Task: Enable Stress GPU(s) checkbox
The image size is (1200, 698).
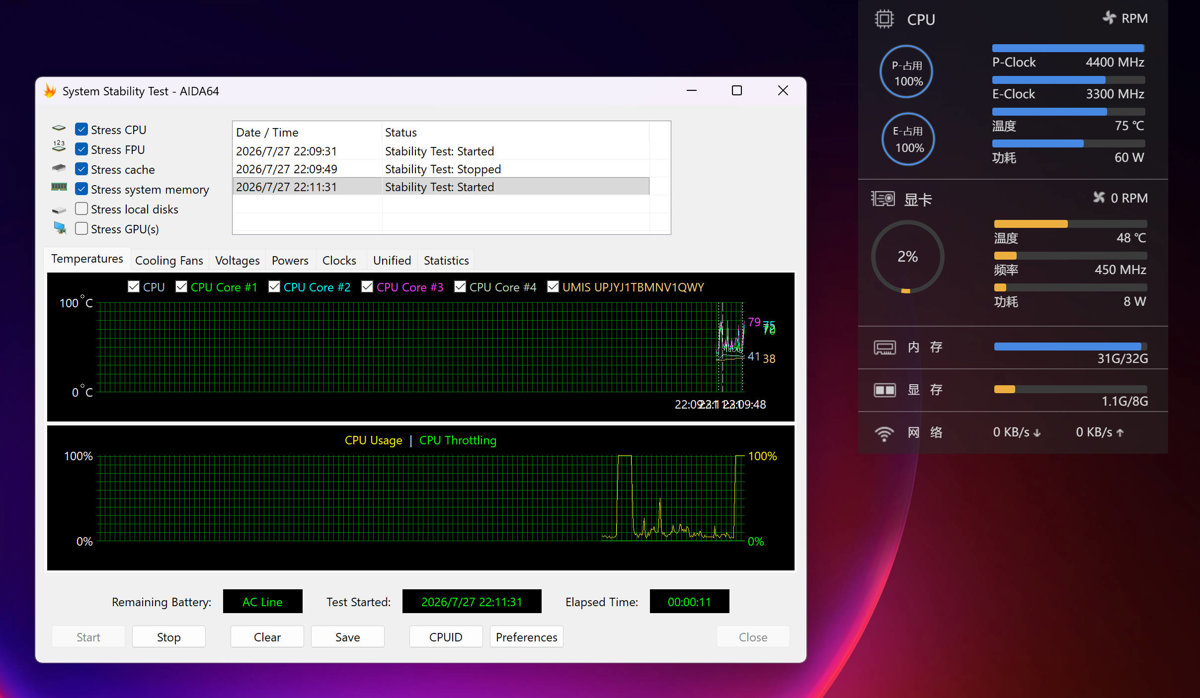Action: tap(82, 229)
